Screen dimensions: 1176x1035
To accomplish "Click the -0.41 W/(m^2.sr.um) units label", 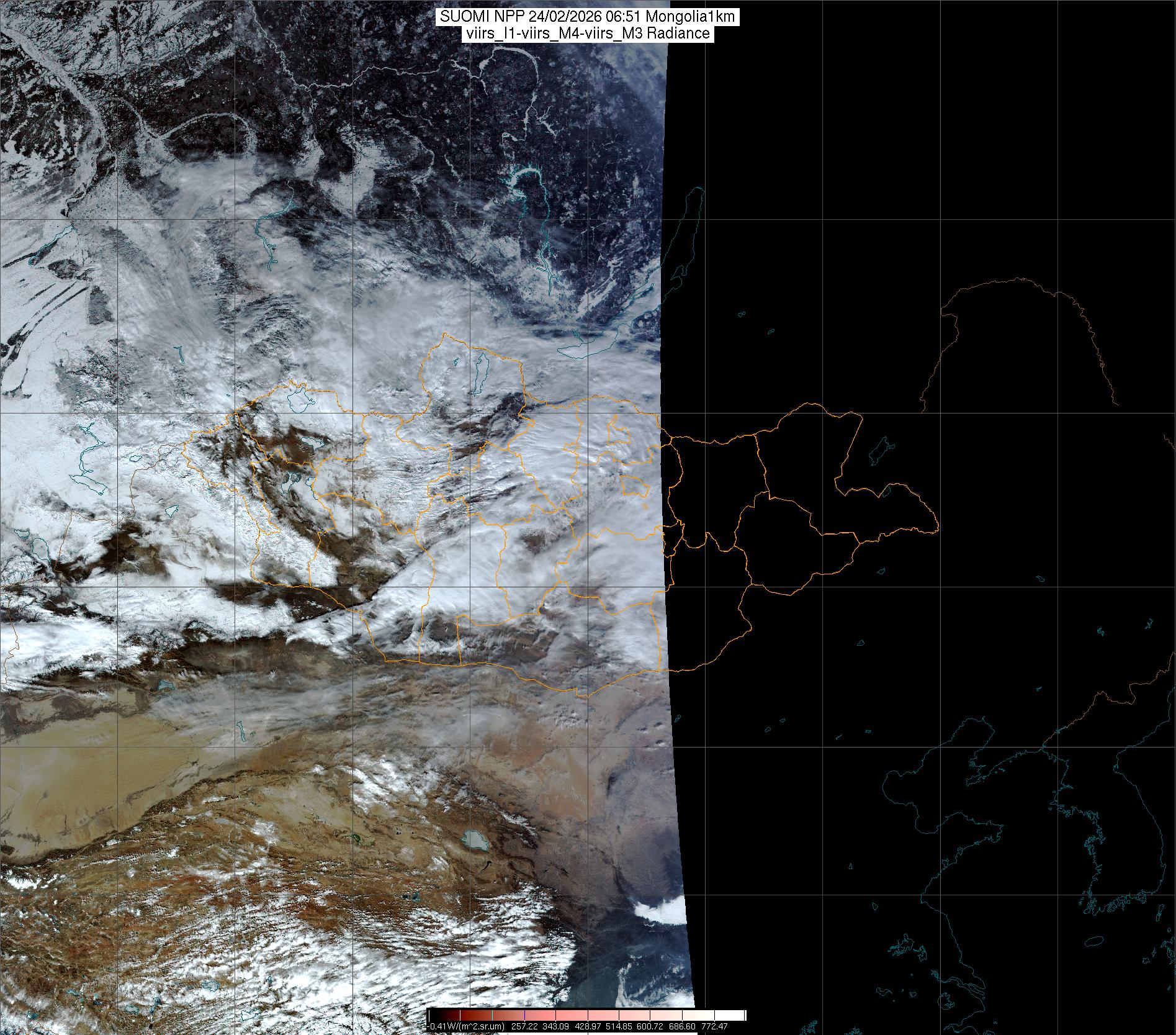I will click(467, 1026).
